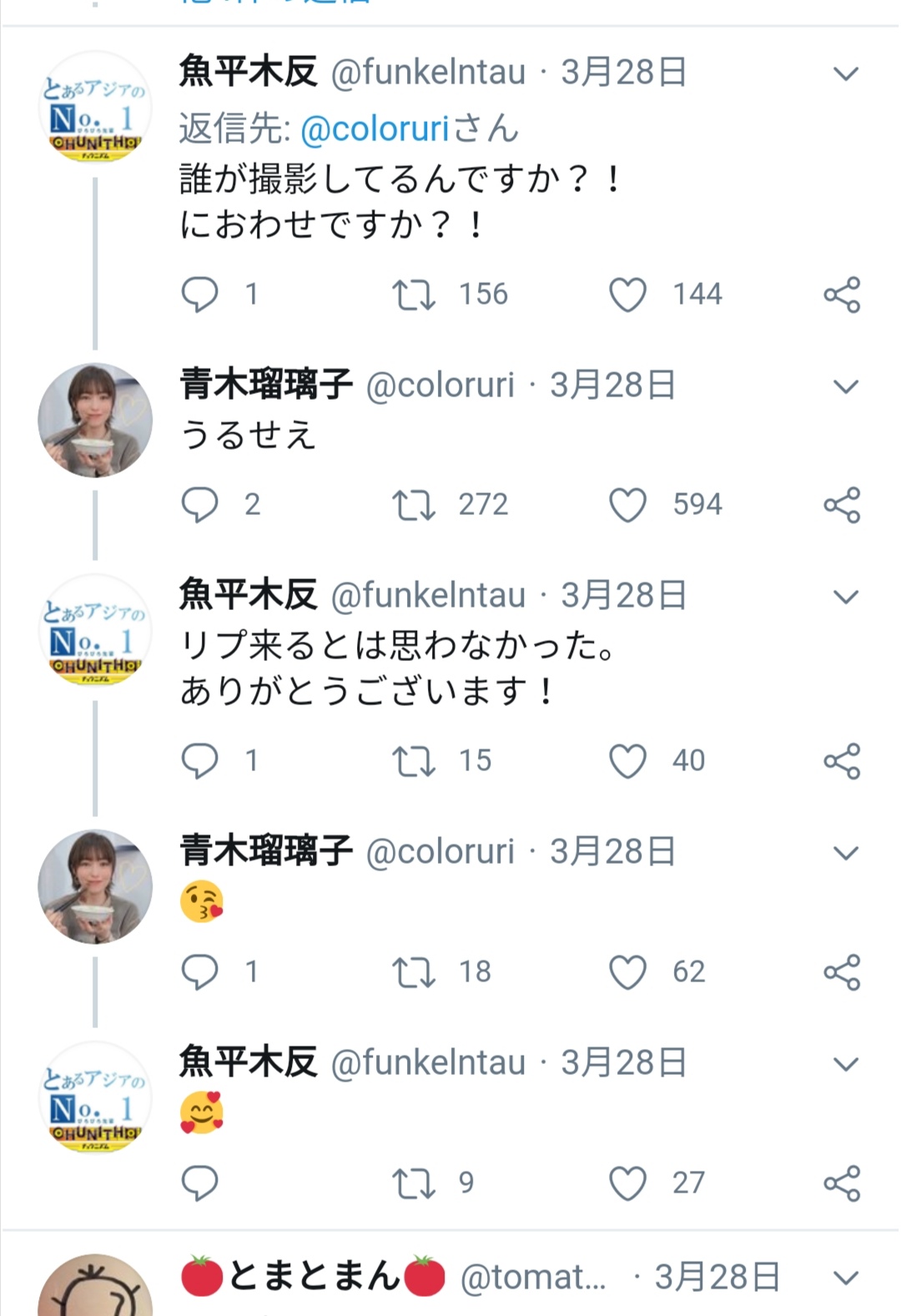Open the options chevron on the first tweet
The height and width of the screenshot is (1316, 901).
[x=846, y=74]
